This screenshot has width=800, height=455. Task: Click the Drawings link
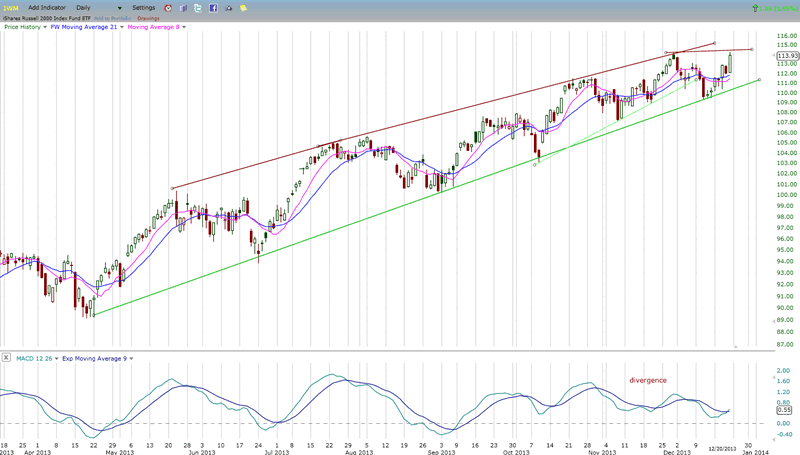pos(148,18)
